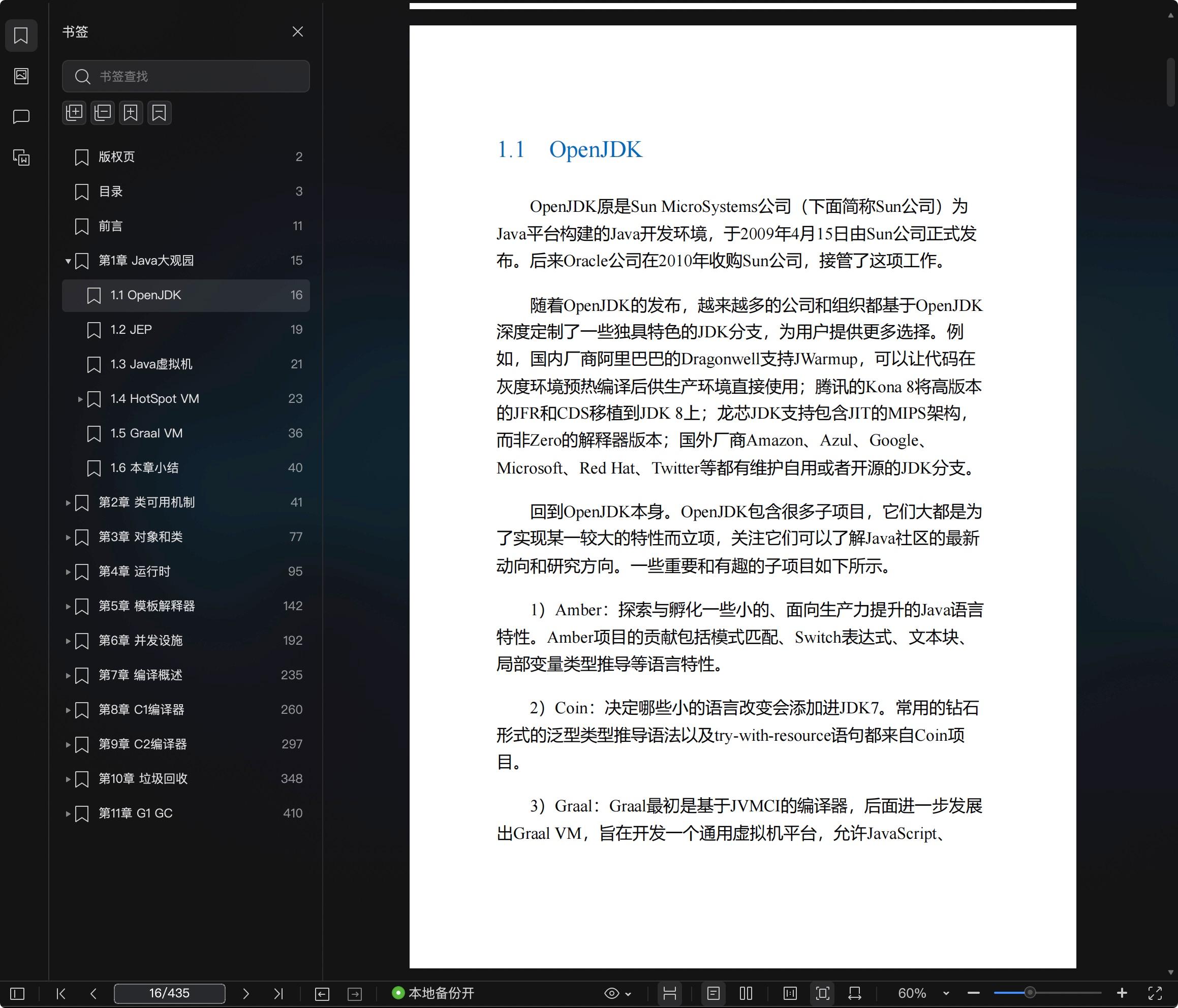1178x1008 pixels.
Task: Set actual size 1:1 view
Action: (790, 993)
